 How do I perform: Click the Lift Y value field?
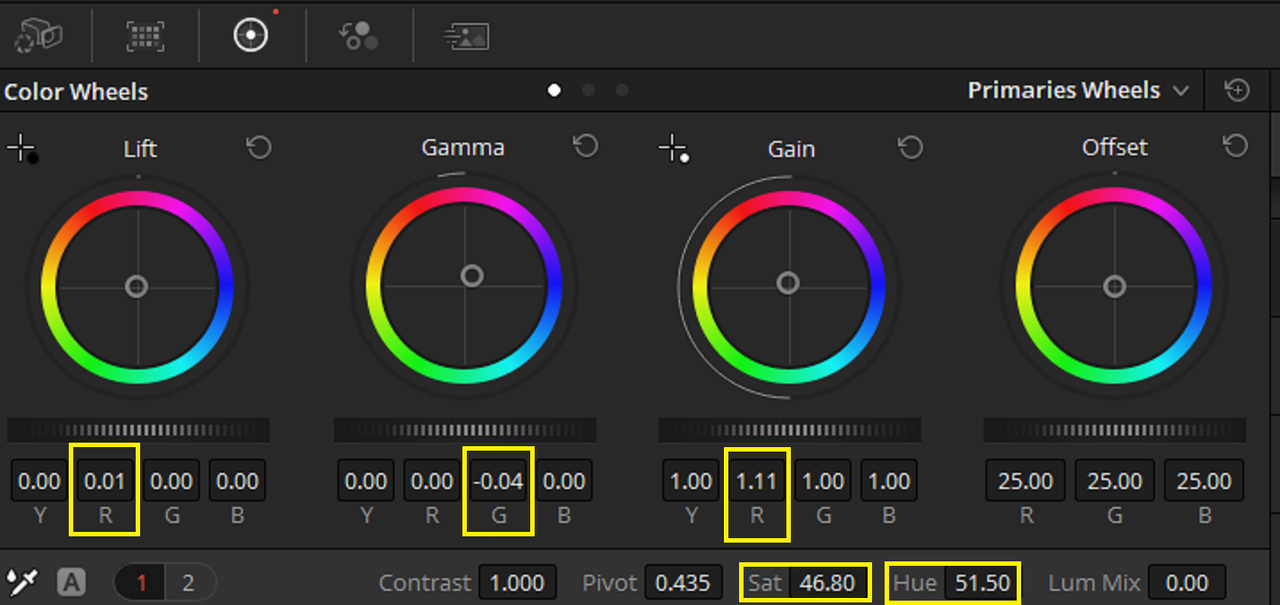pos(39,481)
